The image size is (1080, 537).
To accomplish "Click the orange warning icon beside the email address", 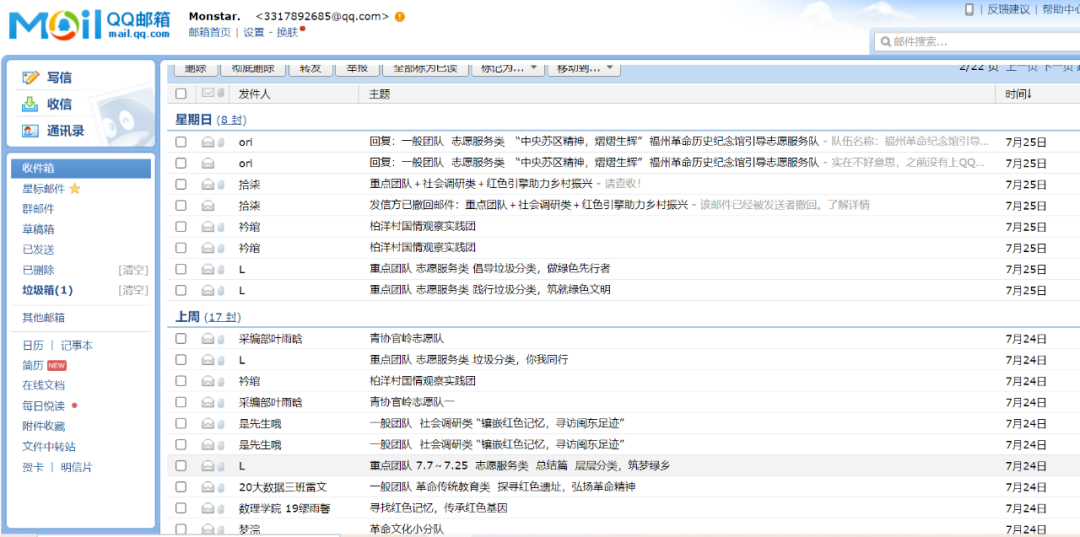I will [x=400, y=17].
